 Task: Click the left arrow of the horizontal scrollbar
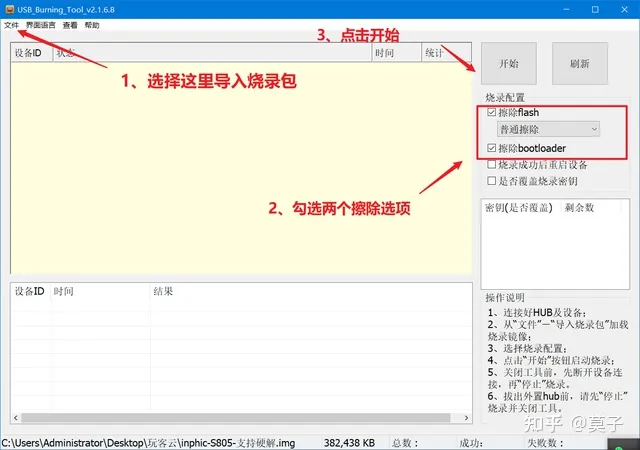coord(16,417)
